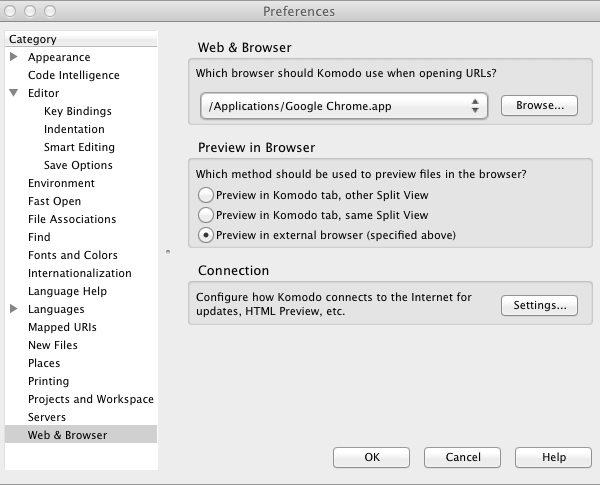The height and width of the screenshot is (485, 600).
Task: Select Code Intelligence category
Action: coord(74,75)
